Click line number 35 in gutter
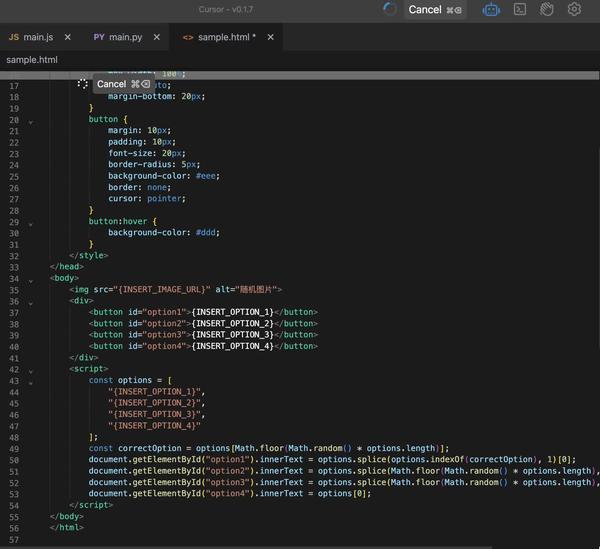This screenshot has height=549, width=600. pyautogui.click(x=14, y=290)
